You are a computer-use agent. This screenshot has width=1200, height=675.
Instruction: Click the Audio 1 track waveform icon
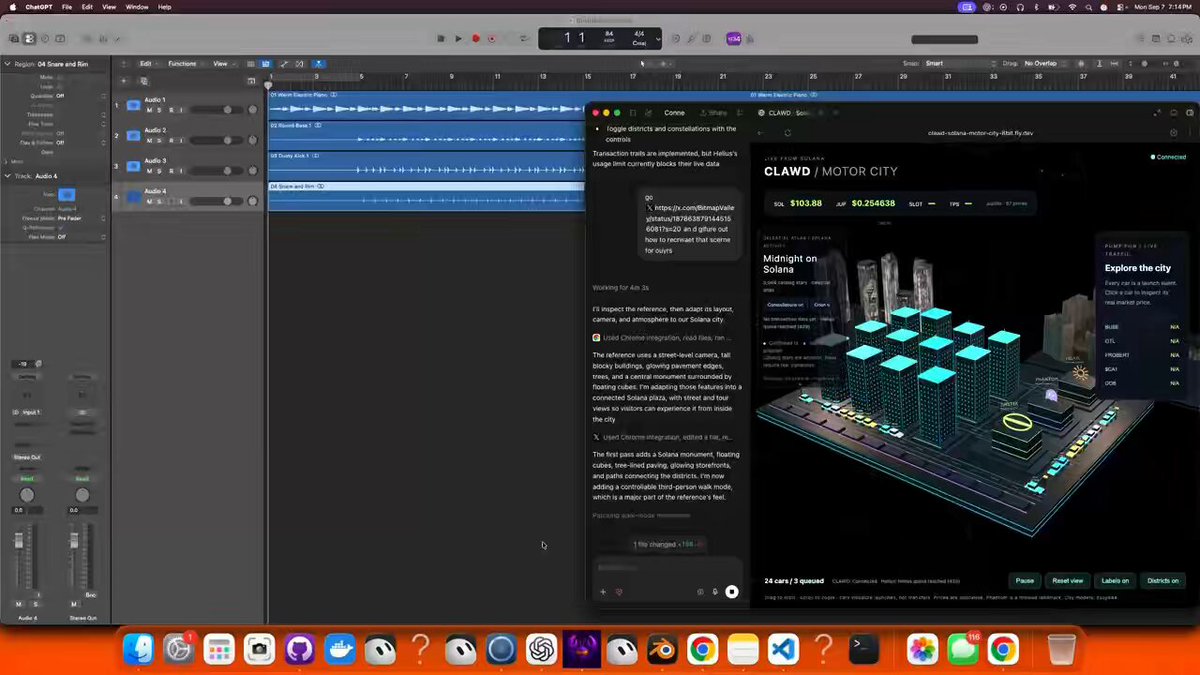click(133, 105)
